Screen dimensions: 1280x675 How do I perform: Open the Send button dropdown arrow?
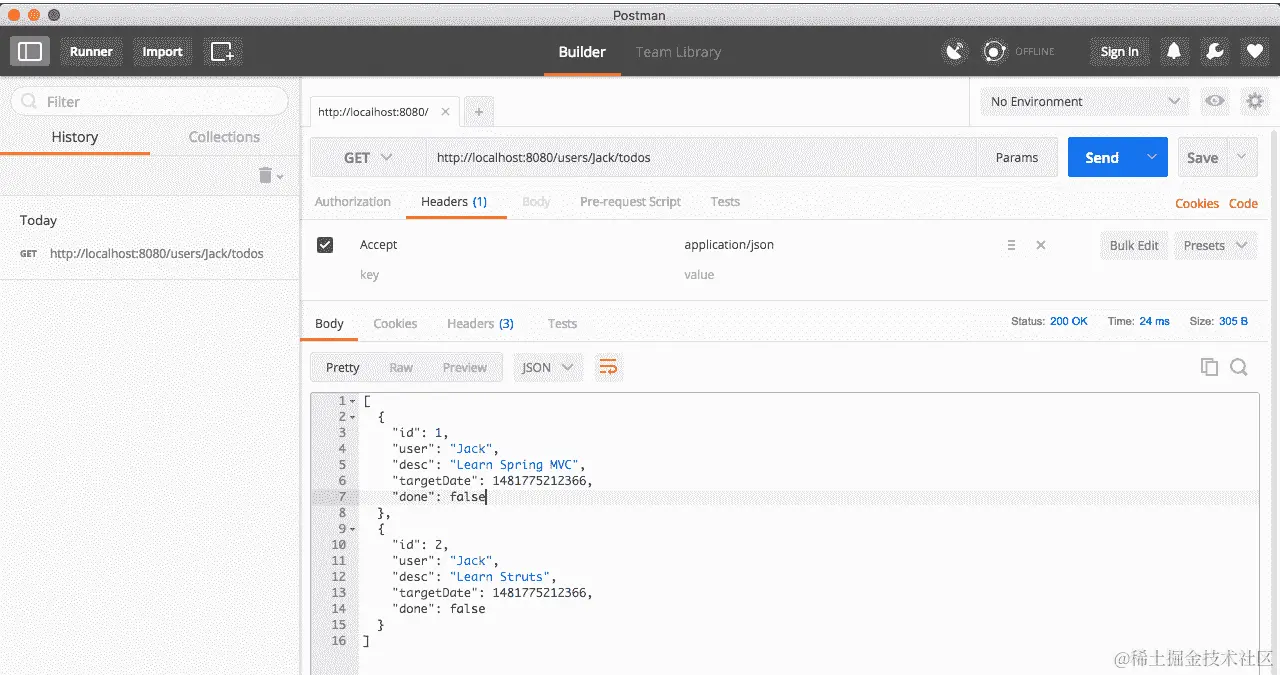1151,158
